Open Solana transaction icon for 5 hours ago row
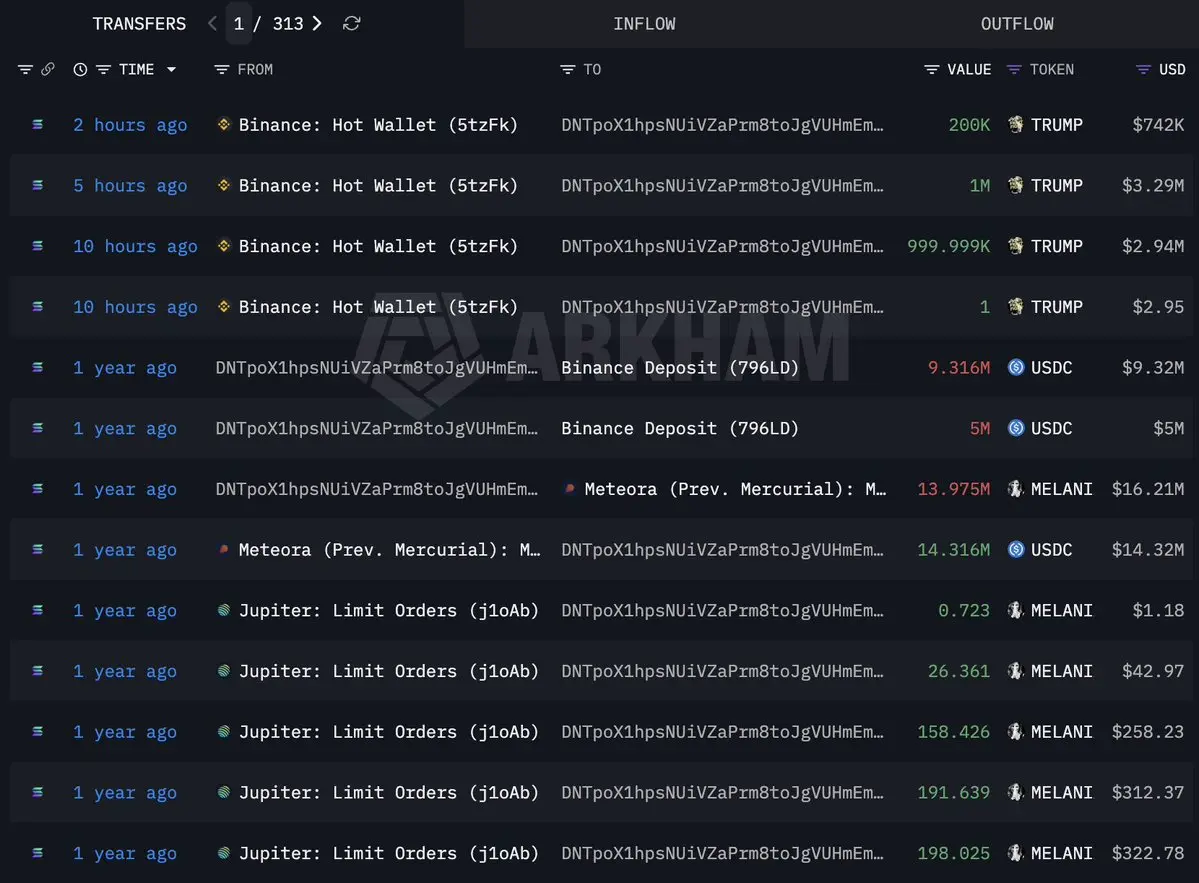 pos(37,185)
